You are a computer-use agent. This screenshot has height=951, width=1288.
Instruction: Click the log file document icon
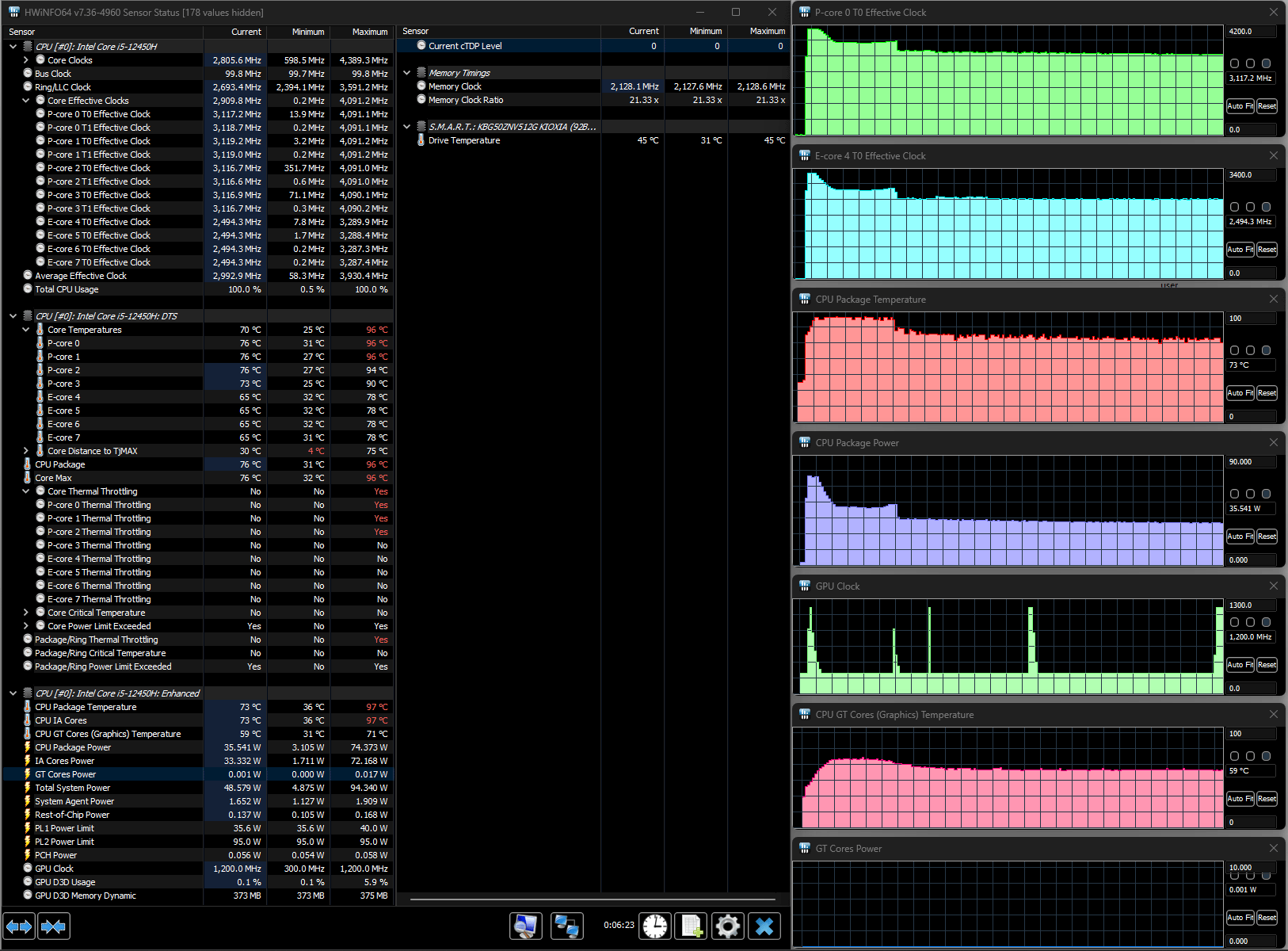692,926
